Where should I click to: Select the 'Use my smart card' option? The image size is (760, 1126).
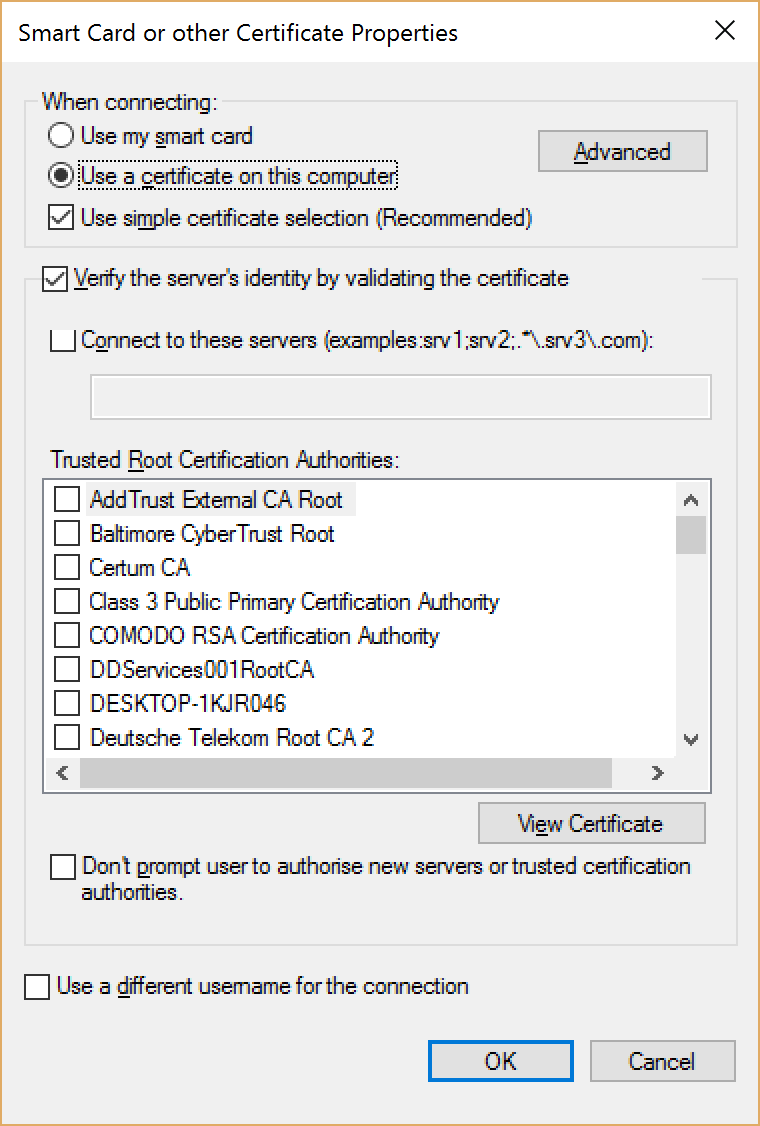[x=62, y=136]
